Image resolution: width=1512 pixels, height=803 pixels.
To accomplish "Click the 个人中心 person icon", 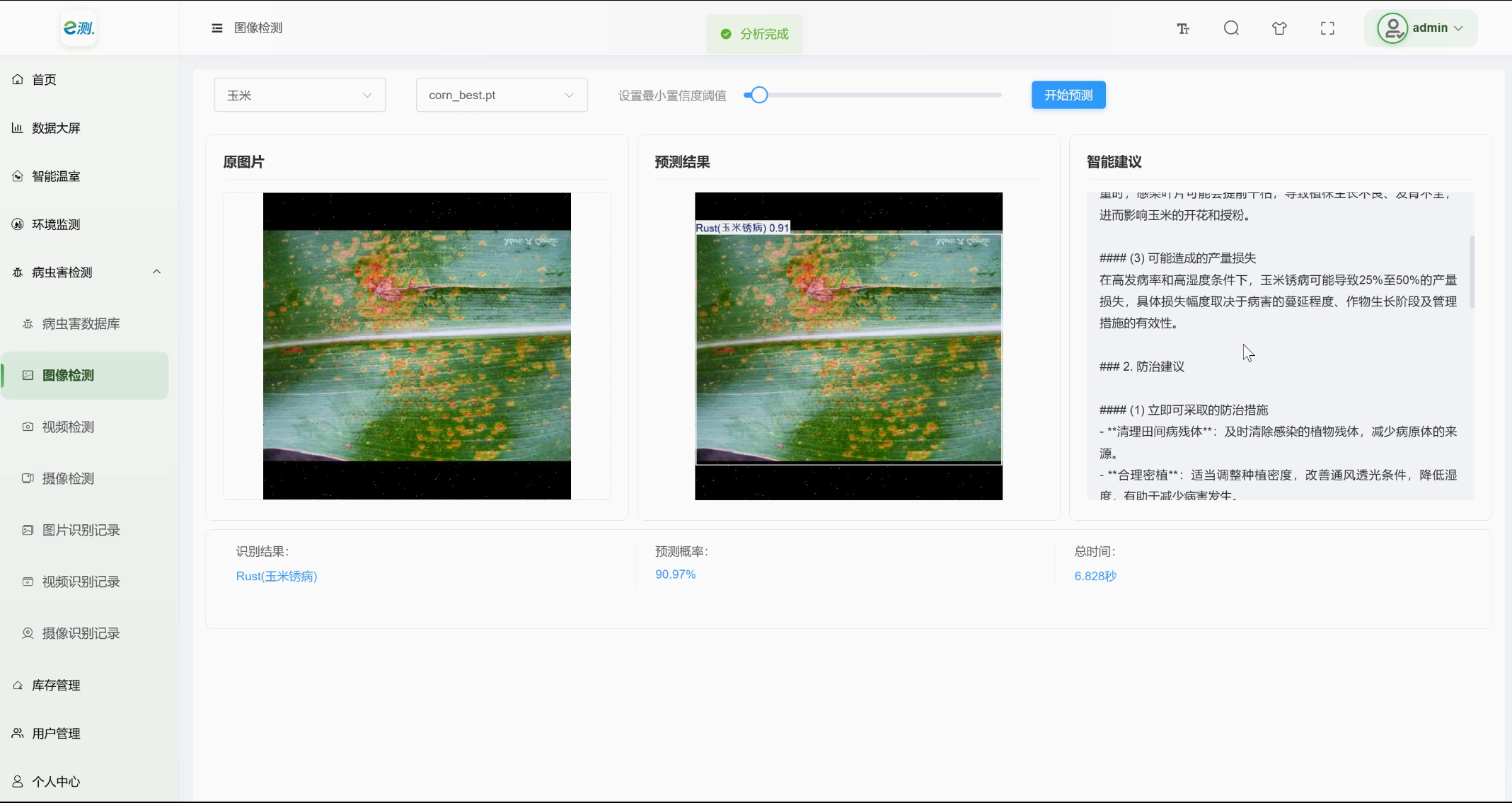I will (x=18, y=781).
